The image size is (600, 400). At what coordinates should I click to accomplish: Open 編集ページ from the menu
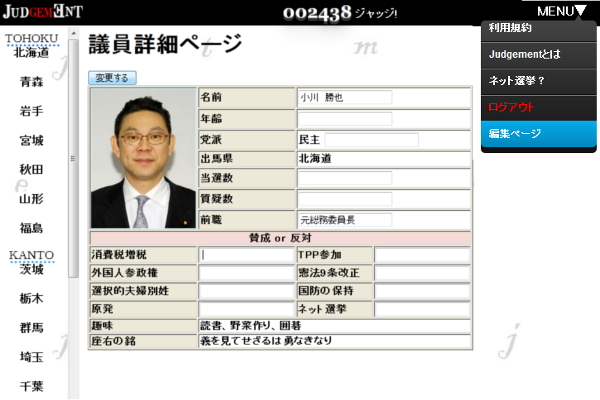click(538, 134)
